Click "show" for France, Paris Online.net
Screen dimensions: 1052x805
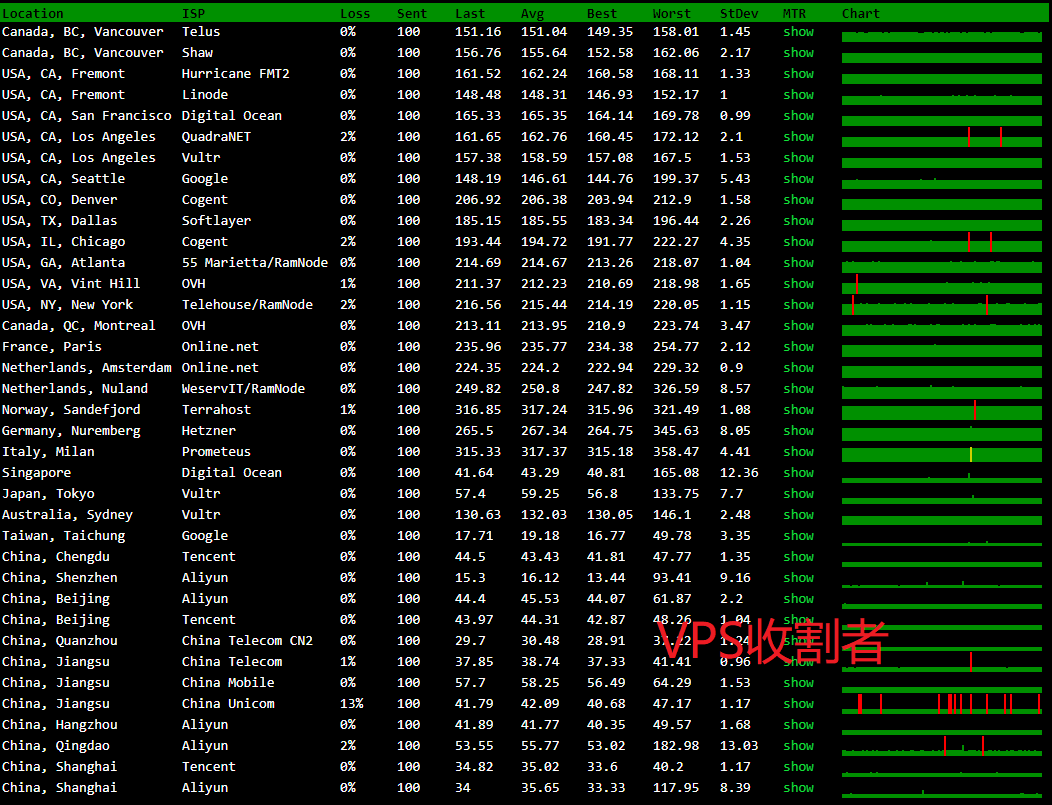click(x=798, y=347)
